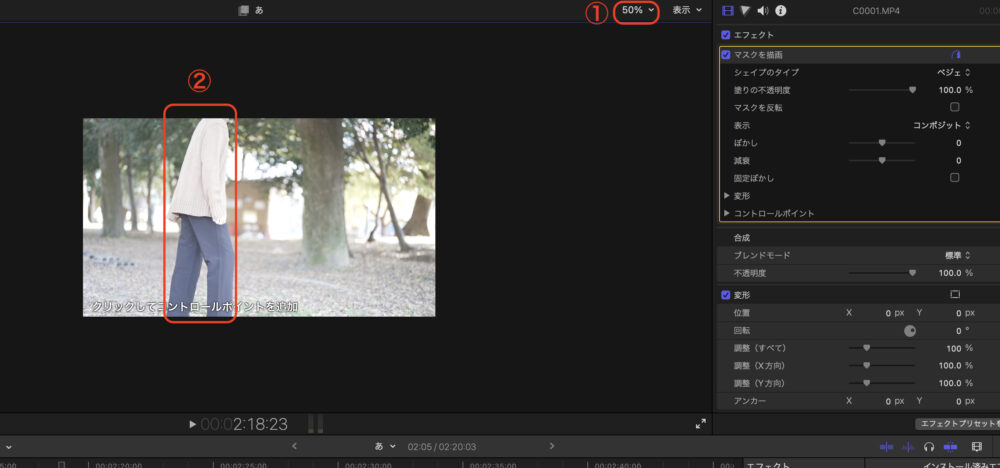Screen dimensions: 1000x468
Task: Open the video inspector tab icon
Action: point(727,10)
